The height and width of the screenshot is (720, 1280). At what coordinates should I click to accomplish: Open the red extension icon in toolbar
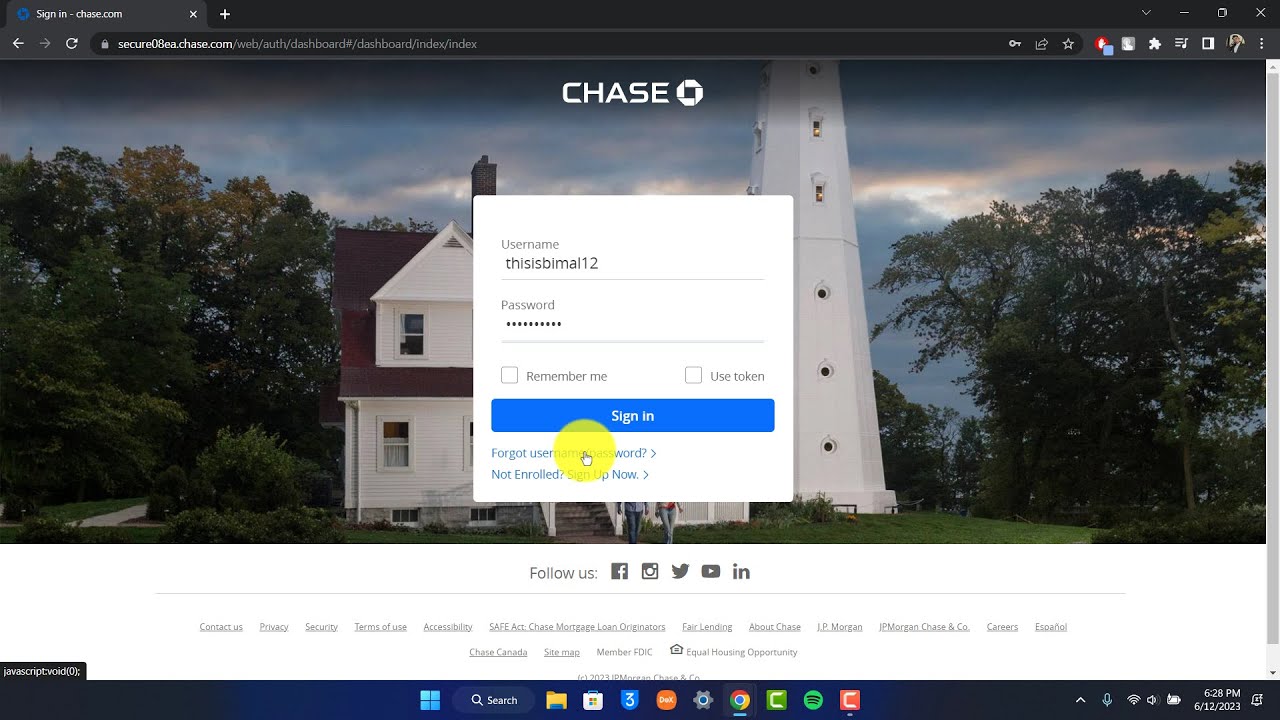click(x=1102, y=44)
